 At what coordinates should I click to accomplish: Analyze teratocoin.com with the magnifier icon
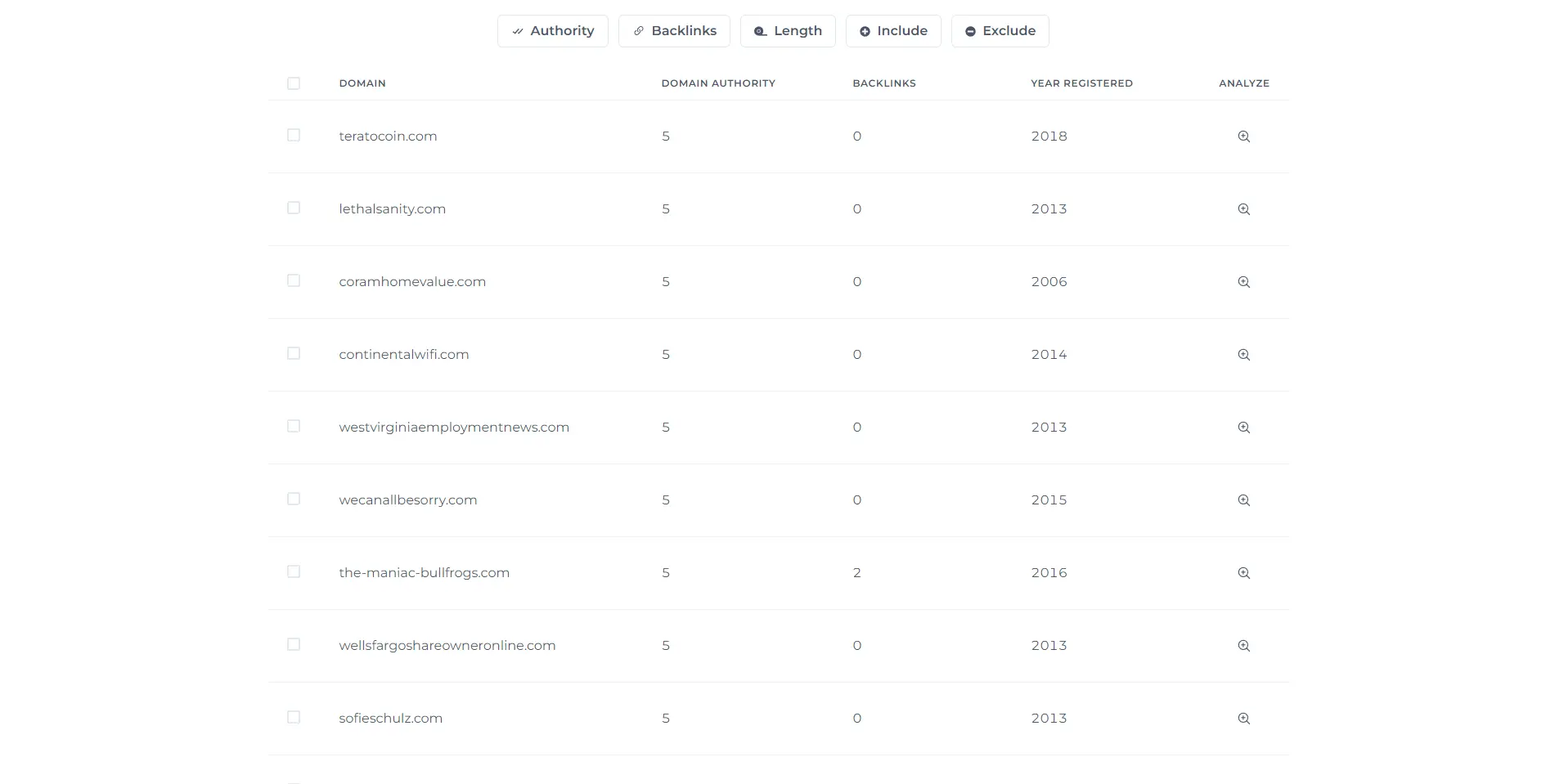(1243, 137)
